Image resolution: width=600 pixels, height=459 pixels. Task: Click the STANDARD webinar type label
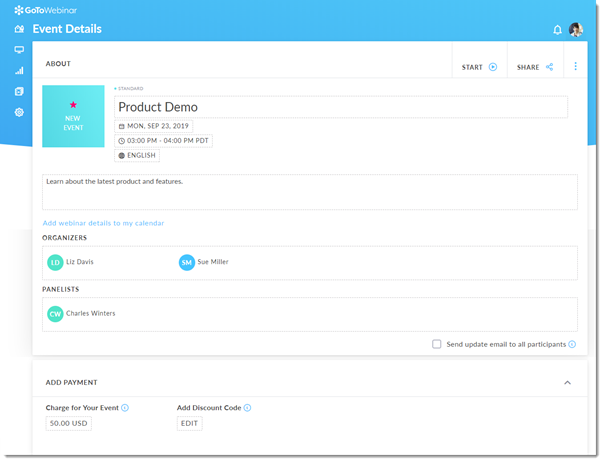pos(130,89)
